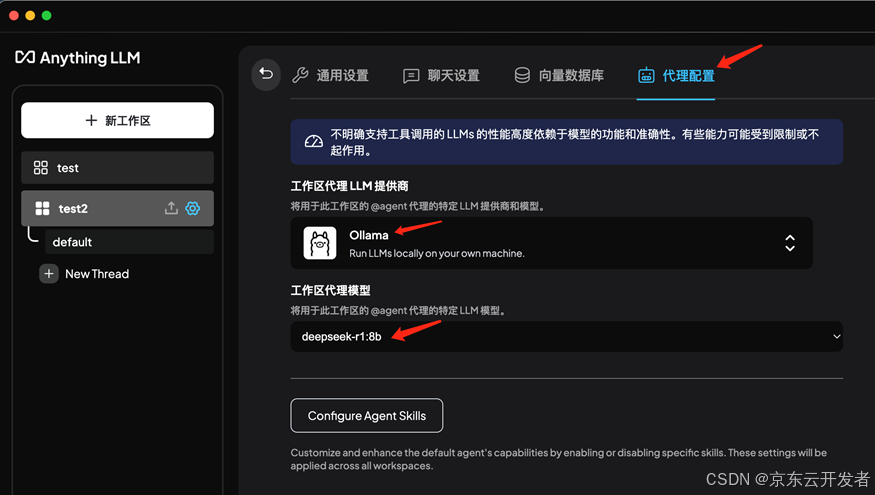Click upload icon on test2 workspace
Image resolution: width=875 pixels, height=495 pixels.
pyautogui.click(x=171, y=208)
